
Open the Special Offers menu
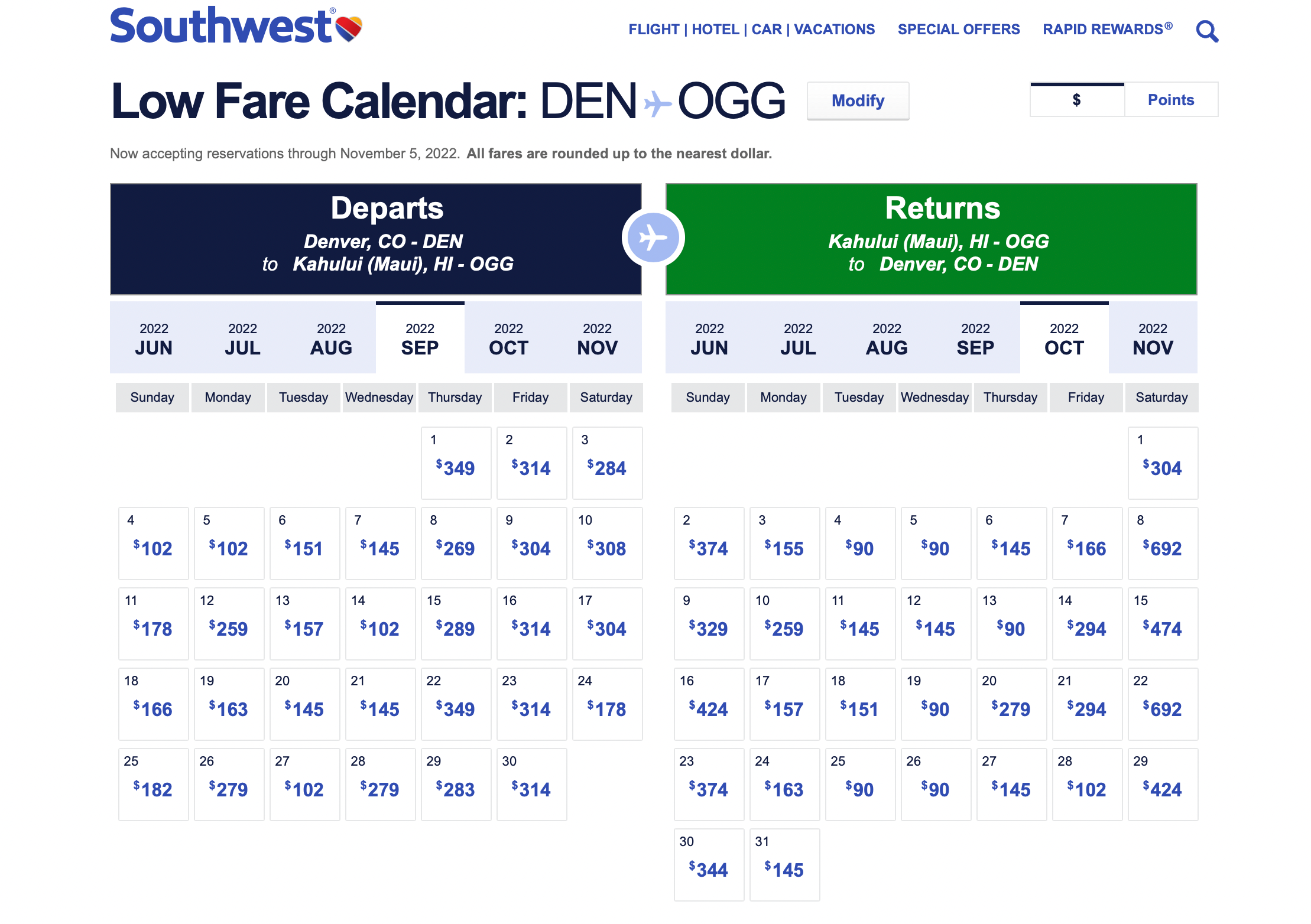(958, 30)
